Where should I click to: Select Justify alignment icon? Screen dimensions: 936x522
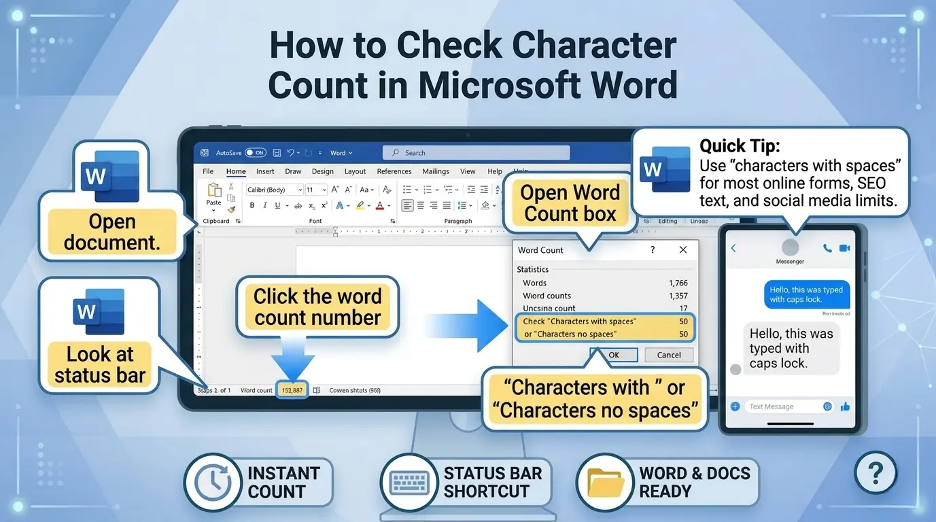pos(447,205)
